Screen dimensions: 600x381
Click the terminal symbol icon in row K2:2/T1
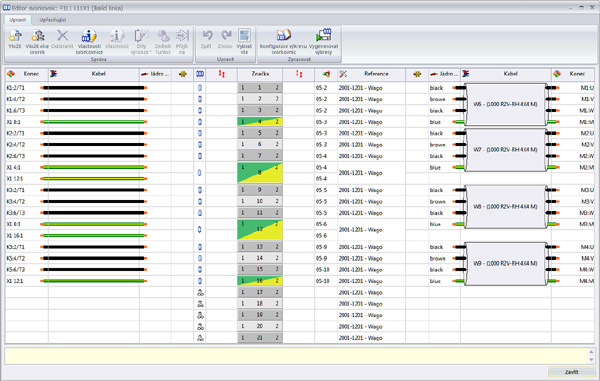pyautogui.click(x=200, y=134)
